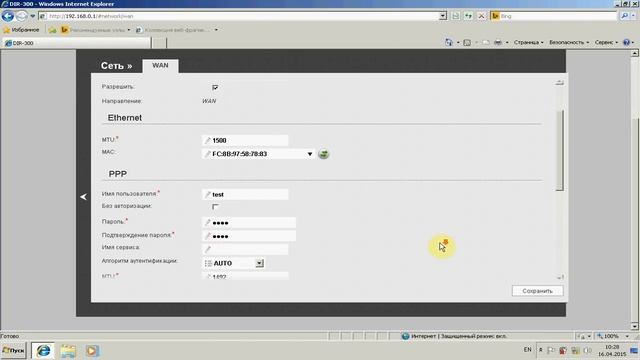Click the Show desktop button
The width and height of the screenshot is (640, 360).
click(x=634, y=350)
